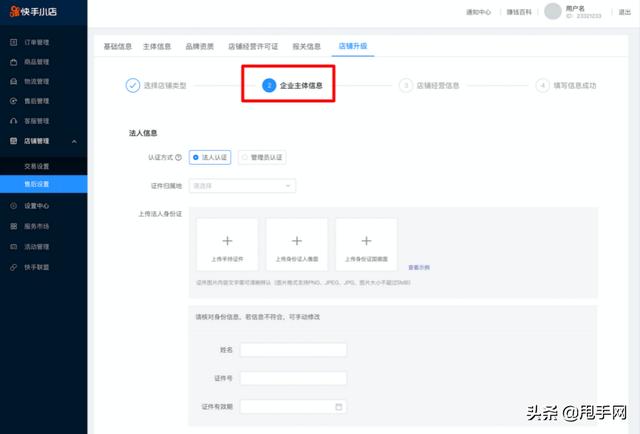640x434 pixels.
Task: Switch to the 基础信息 tab
Action: [x=118, y=46]
